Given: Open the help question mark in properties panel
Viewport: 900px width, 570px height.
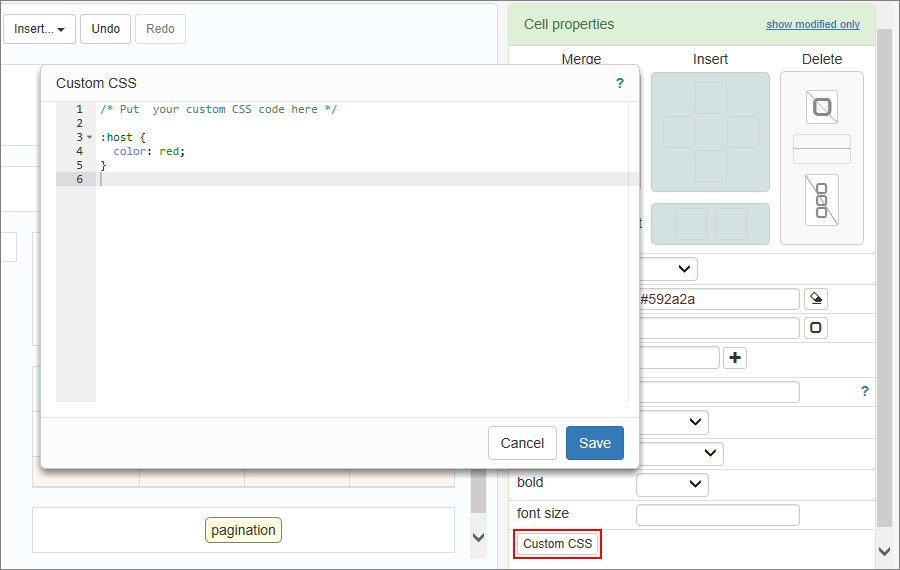Looking at the screenshot, I should coord(865,391).
